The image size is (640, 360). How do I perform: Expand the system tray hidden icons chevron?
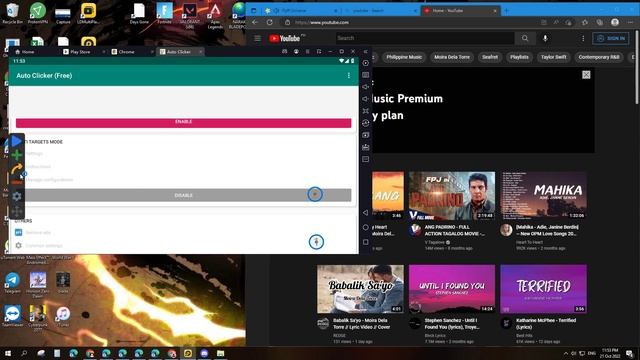point(566,353)
